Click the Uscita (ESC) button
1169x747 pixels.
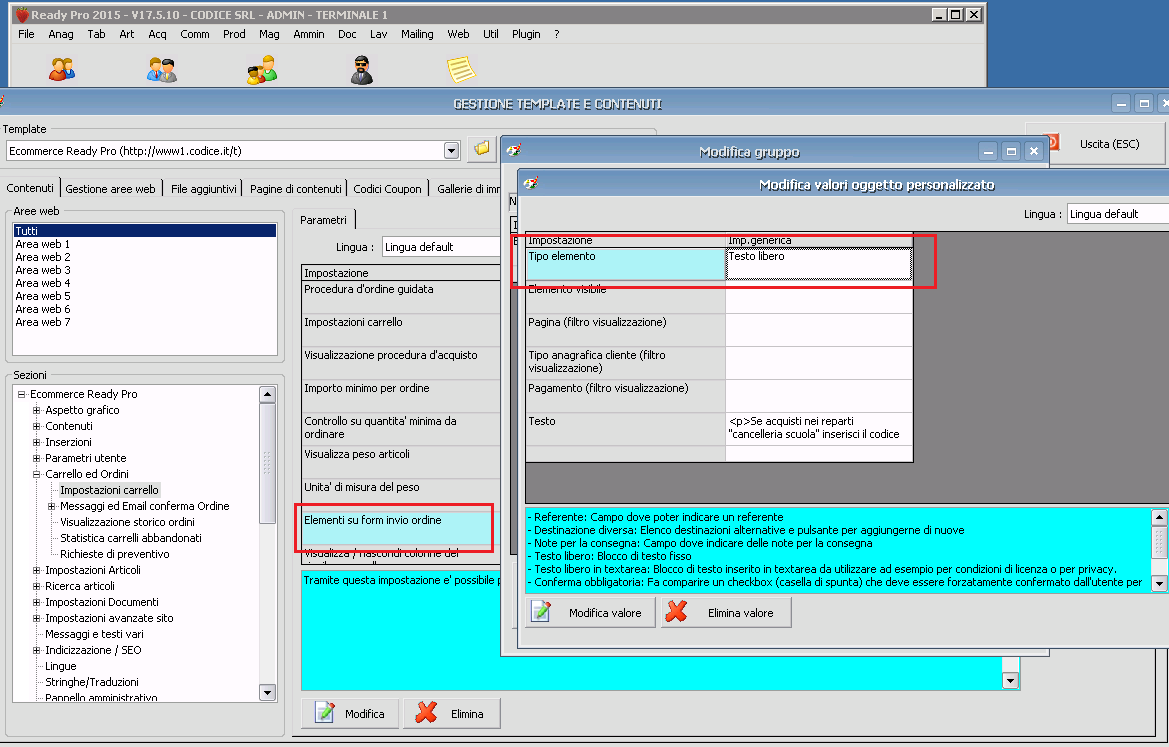pos(1096,144)
